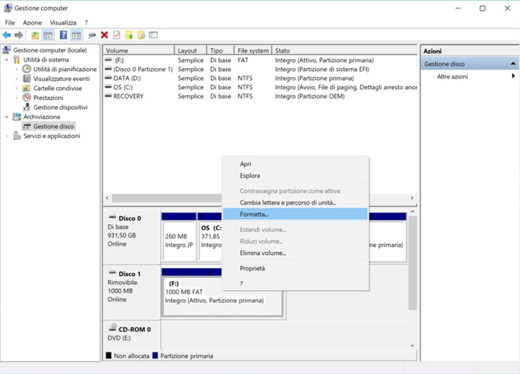Click the volume list horizontal scrollbar right arrow
This screenshot has height=374, width=520.
coord(412,198)
